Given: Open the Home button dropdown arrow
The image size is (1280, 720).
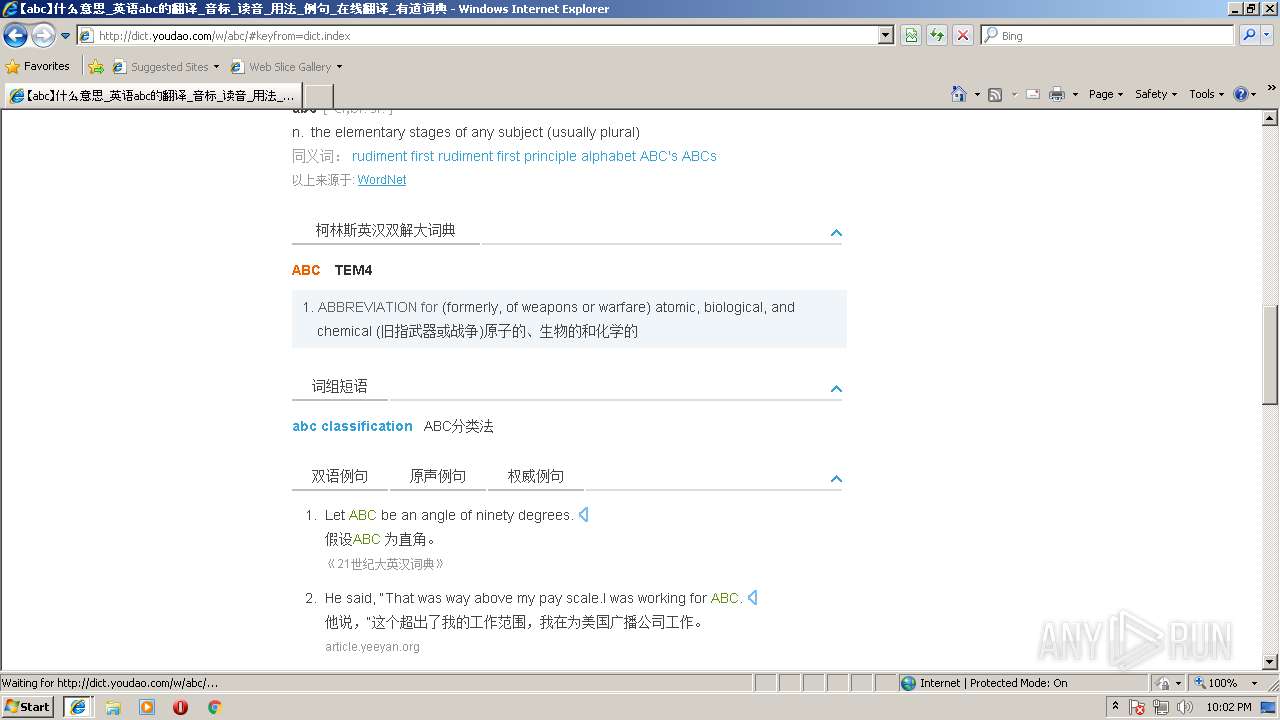Looking at the screenshot, I should point(975,94).
